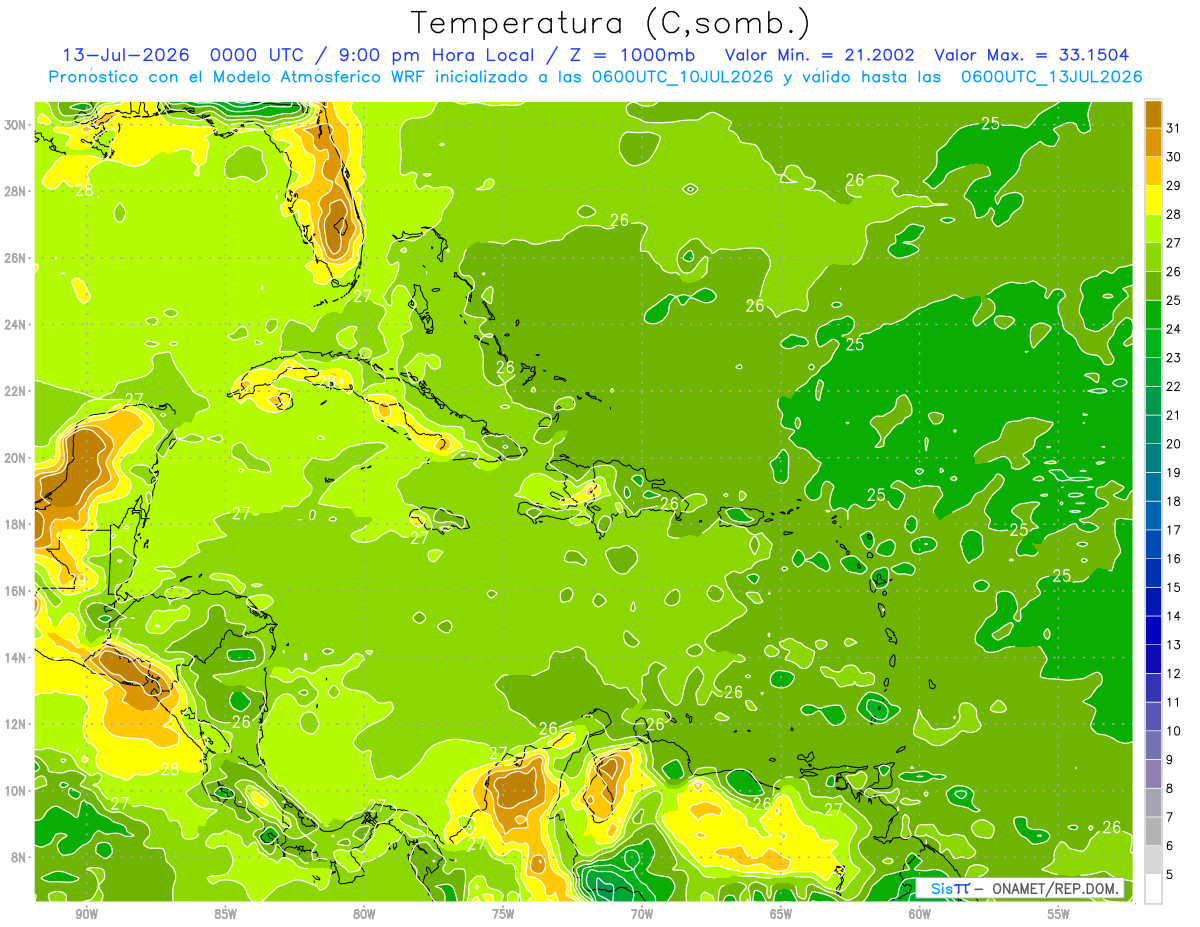Click the gray legend swatch between 6 and 7

1153,831
